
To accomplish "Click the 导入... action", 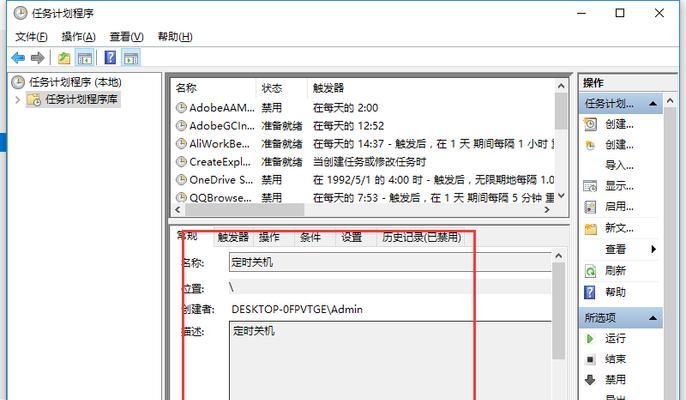I will [619, 165].
